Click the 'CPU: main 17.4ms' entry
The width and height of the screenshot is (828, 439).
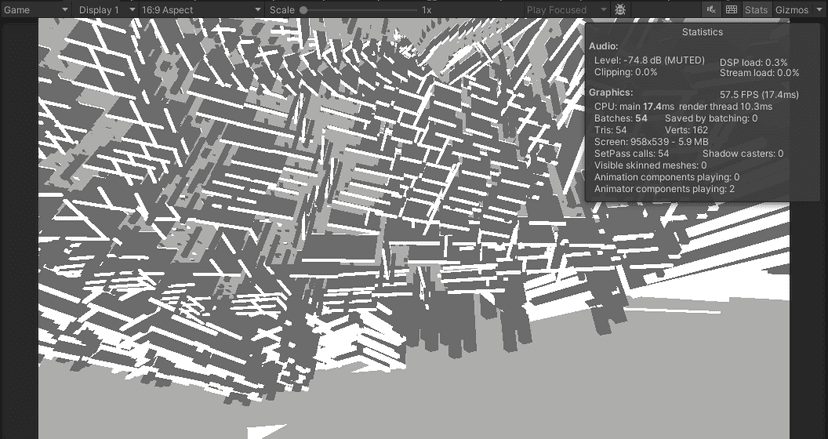(634, 107)
